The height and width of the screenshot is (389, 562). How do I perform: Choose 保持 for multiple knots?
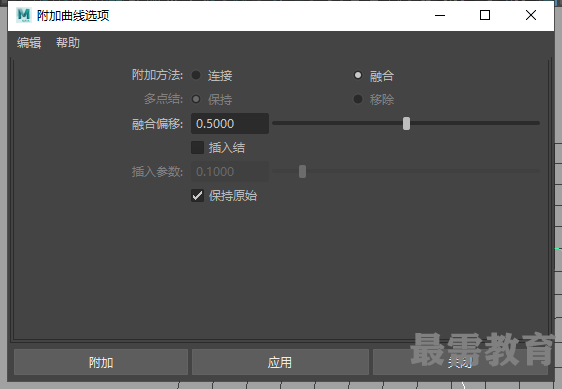(196, 99)
